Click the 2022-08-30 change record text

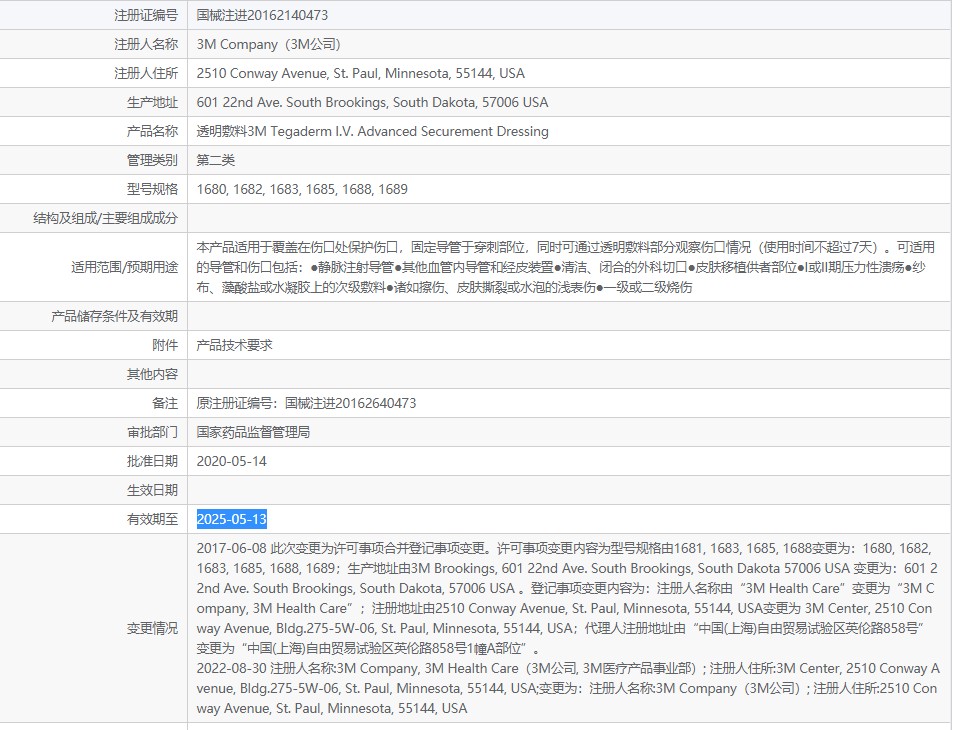568,688
